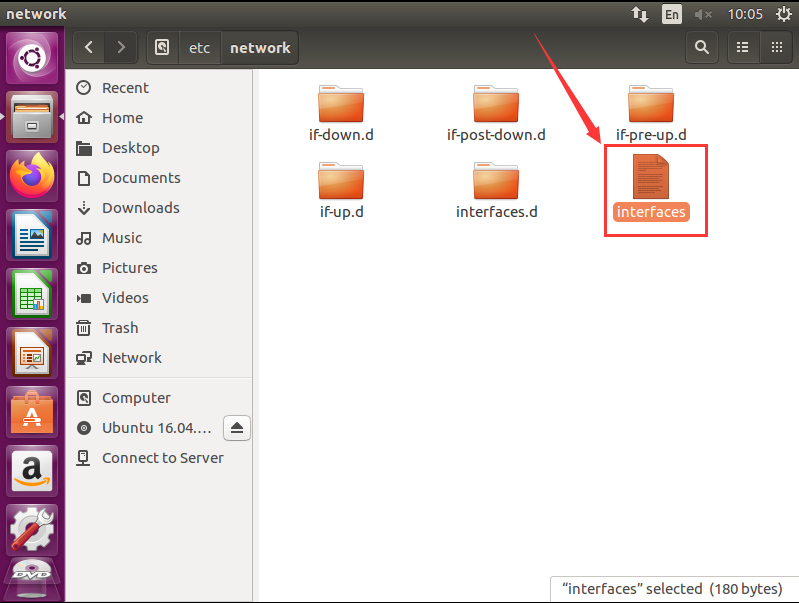Image resolution: width=799 pixels, height=603 pixels.
Task: Open the network connections indicator
Action: click(640, 14)
